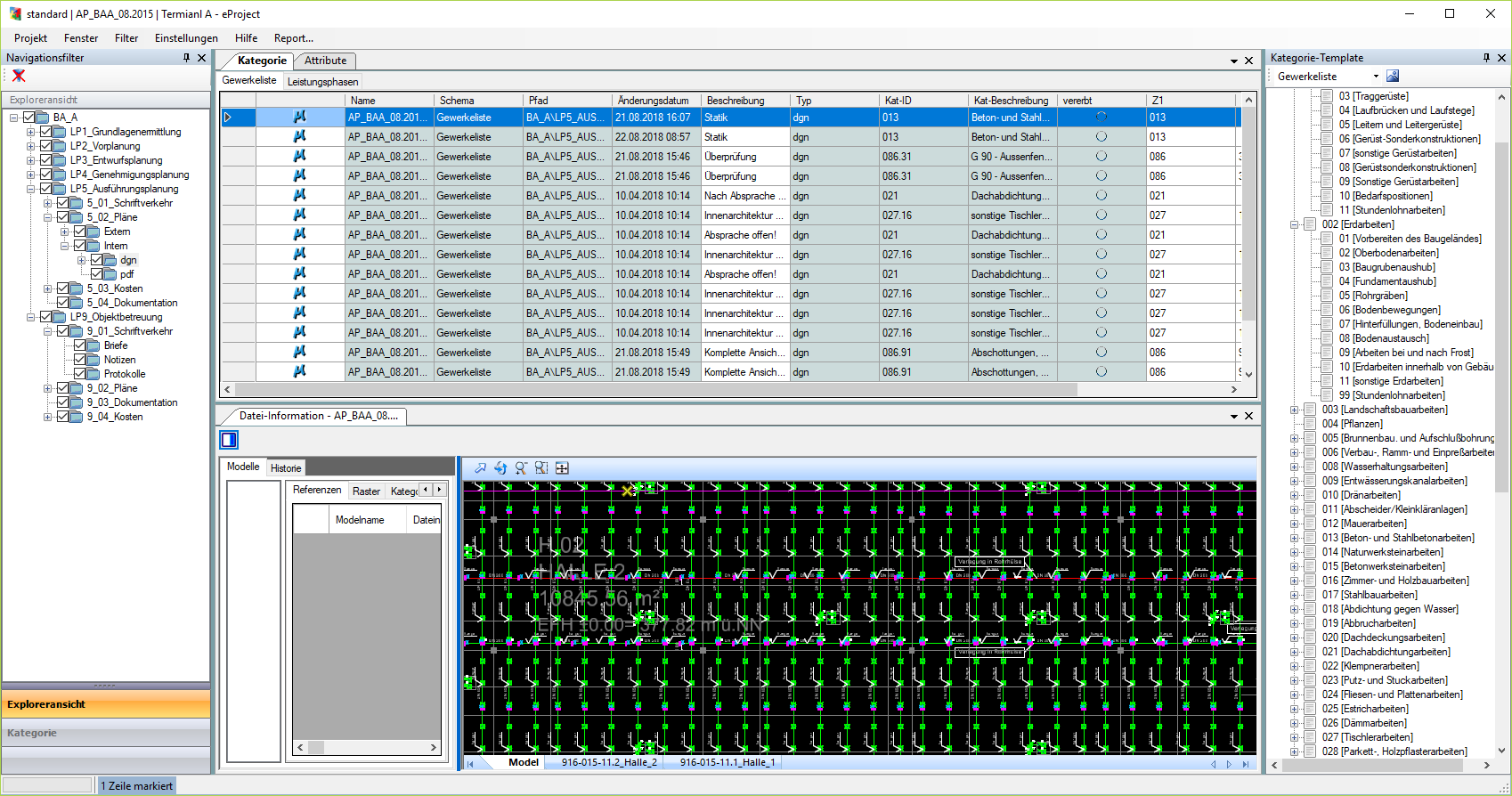Image resolution: width=1512 pixels, height=796 pixels.
Task: Select the 916-015-11.2_Halle_2 sheet tab
Action: pos(609,762)
